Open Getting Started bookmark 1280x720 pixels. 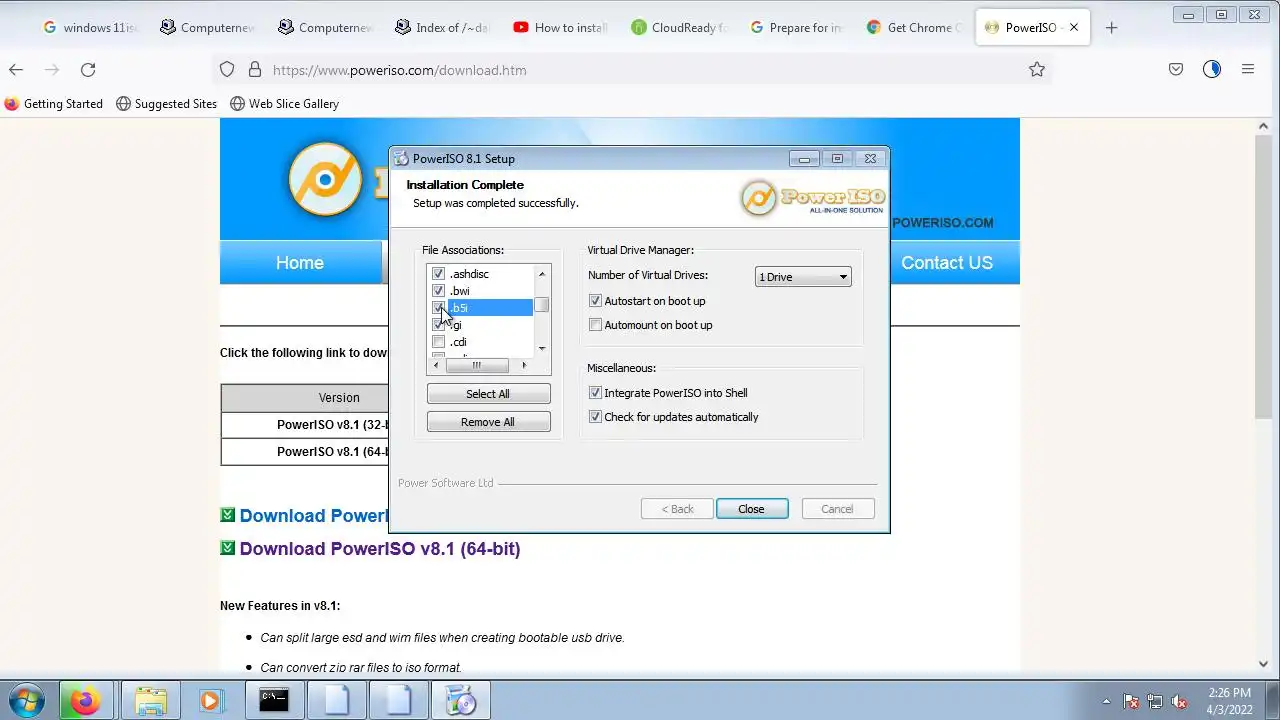pos(54,103)
